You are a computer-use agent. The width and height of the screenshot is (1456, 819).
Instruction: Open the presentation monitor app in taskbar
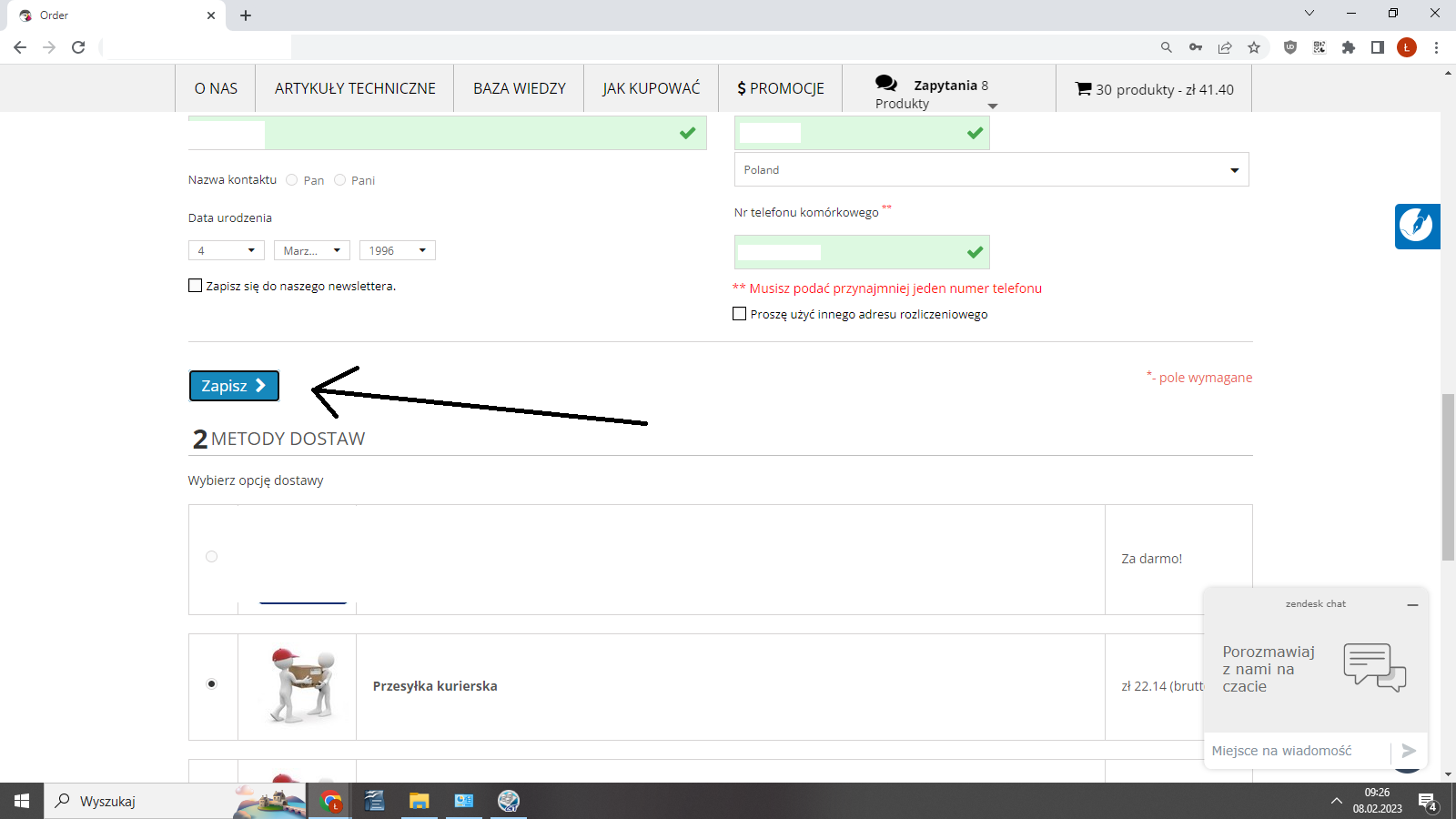[463, 801]
